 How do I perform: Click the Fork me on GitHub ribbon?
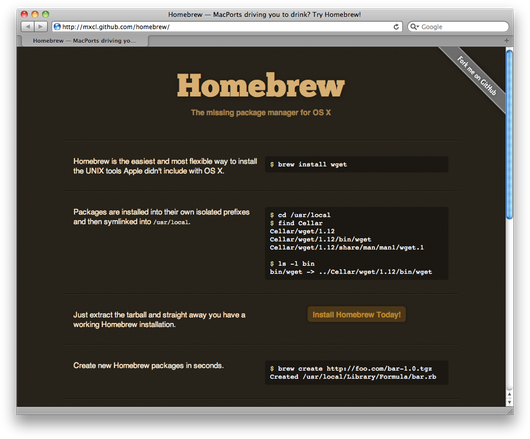(477, 76)
